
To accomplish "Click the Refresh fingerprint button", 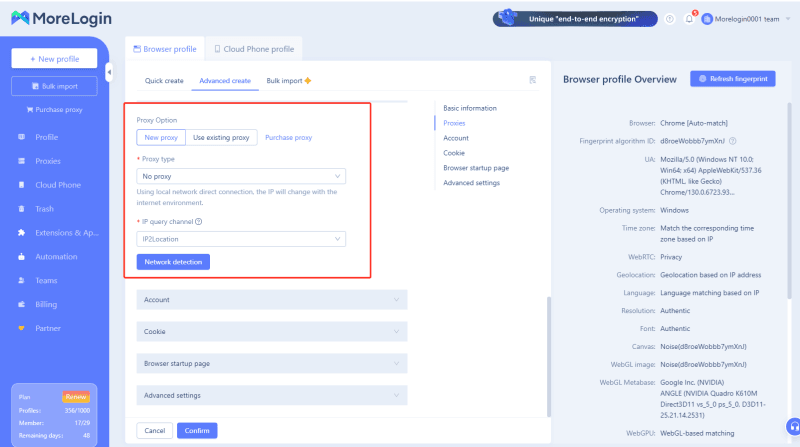I will (x=733, y=79).
